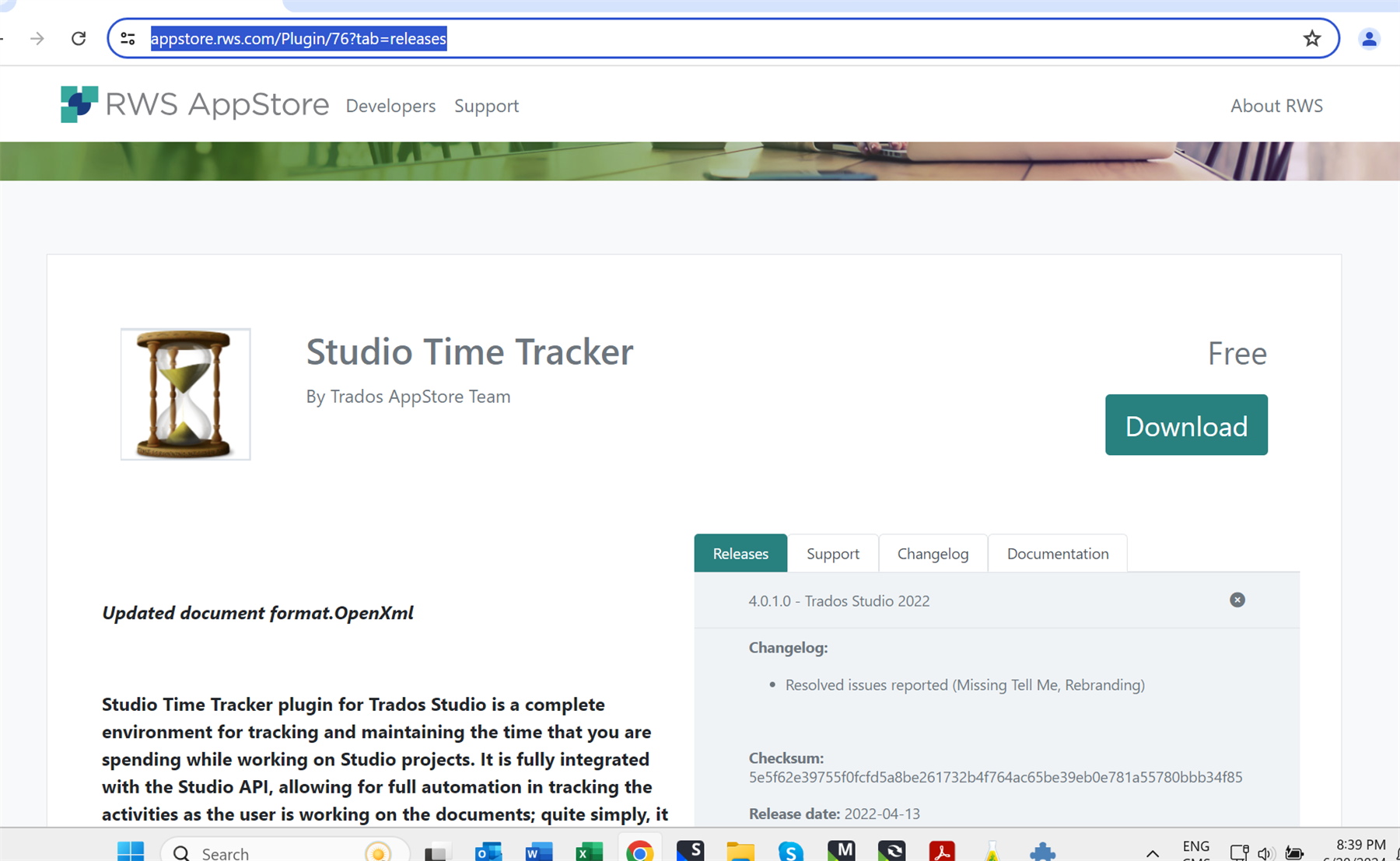
Task: Open Adobe Acrobat from the taskbar
Action: coord(942,852)
